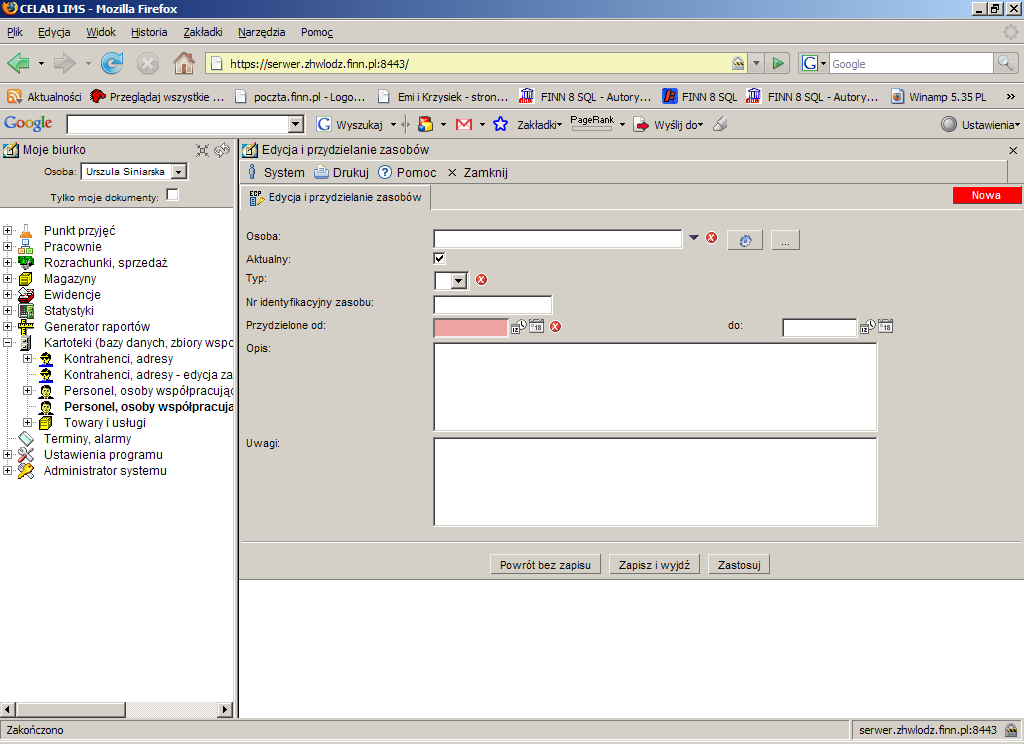Open the Google toolbar search box dropdown
1024x744 pixels.
click(x=296, y=124)
